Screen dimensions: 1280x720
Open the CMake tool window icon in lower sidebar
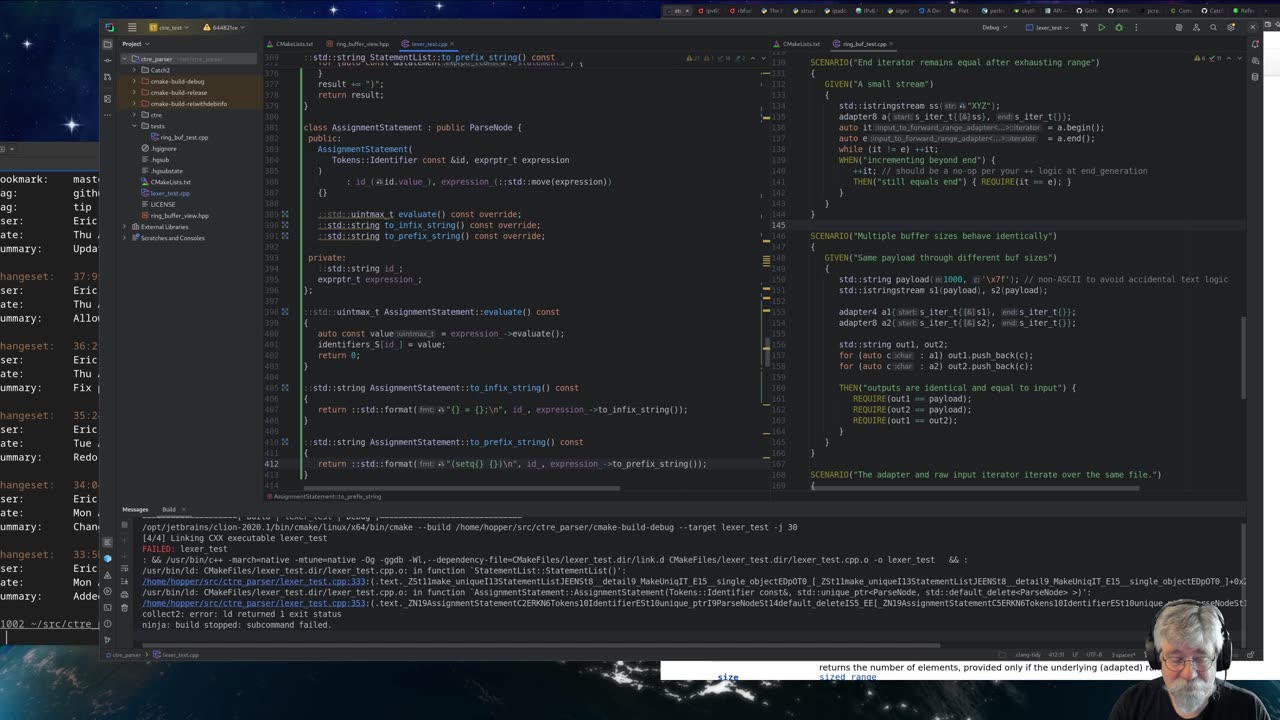[108, 558]
